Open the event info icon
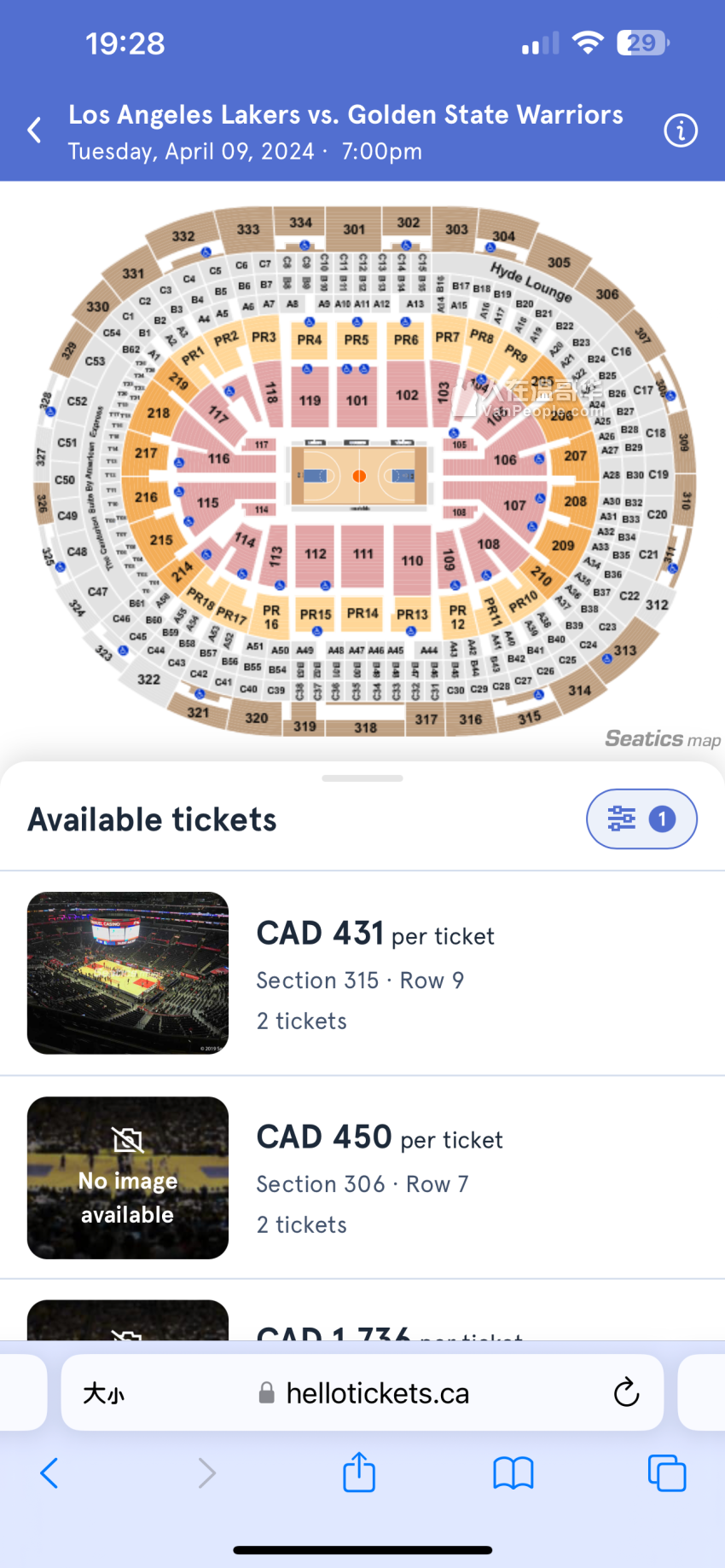 click(x=680, y=130)
